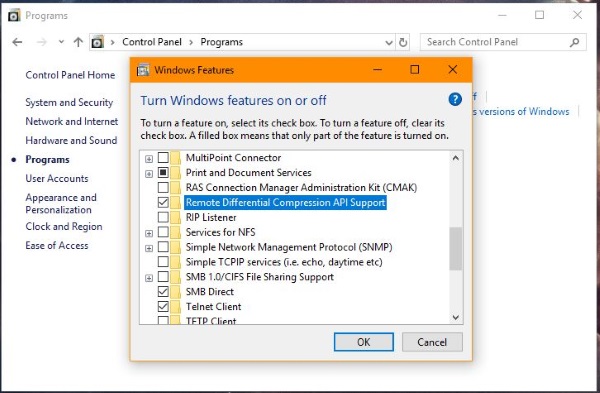This screenshot has height=393, width=600.
Task: Expand the MultiPoint Connector node
Action: point(149,159)
